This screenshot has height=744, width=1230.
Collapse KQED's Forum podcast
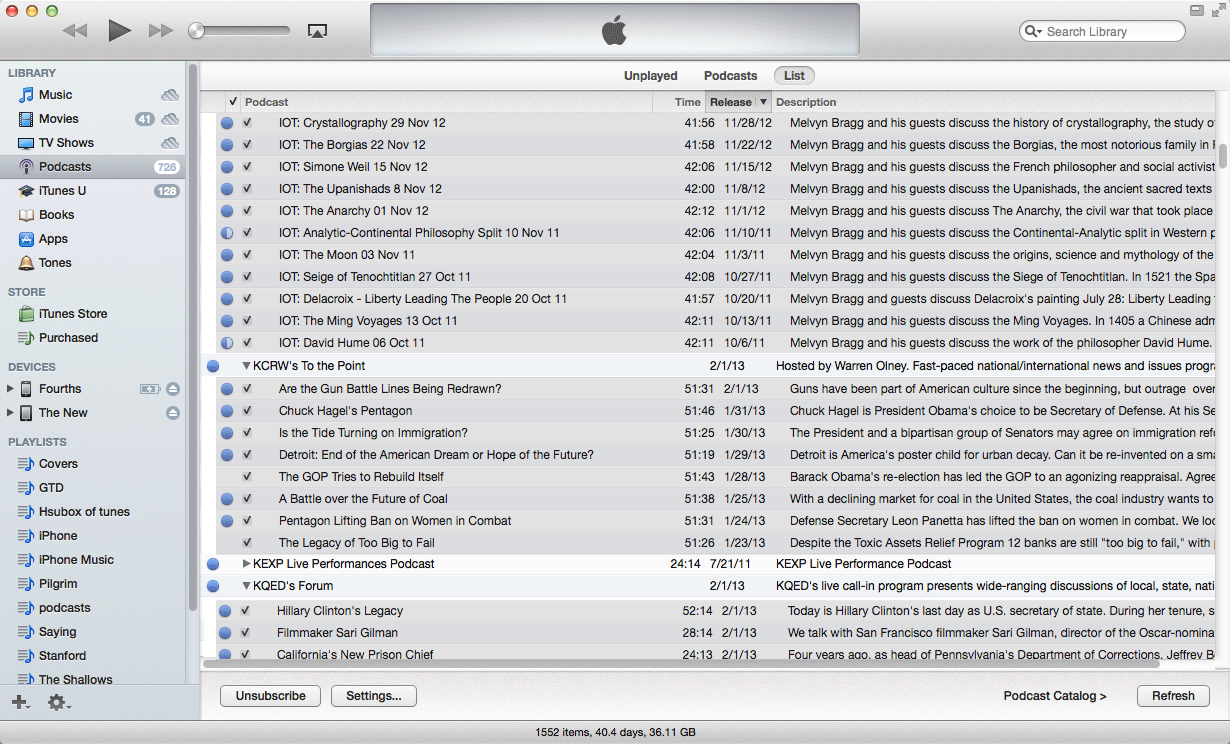click(246, 586)
